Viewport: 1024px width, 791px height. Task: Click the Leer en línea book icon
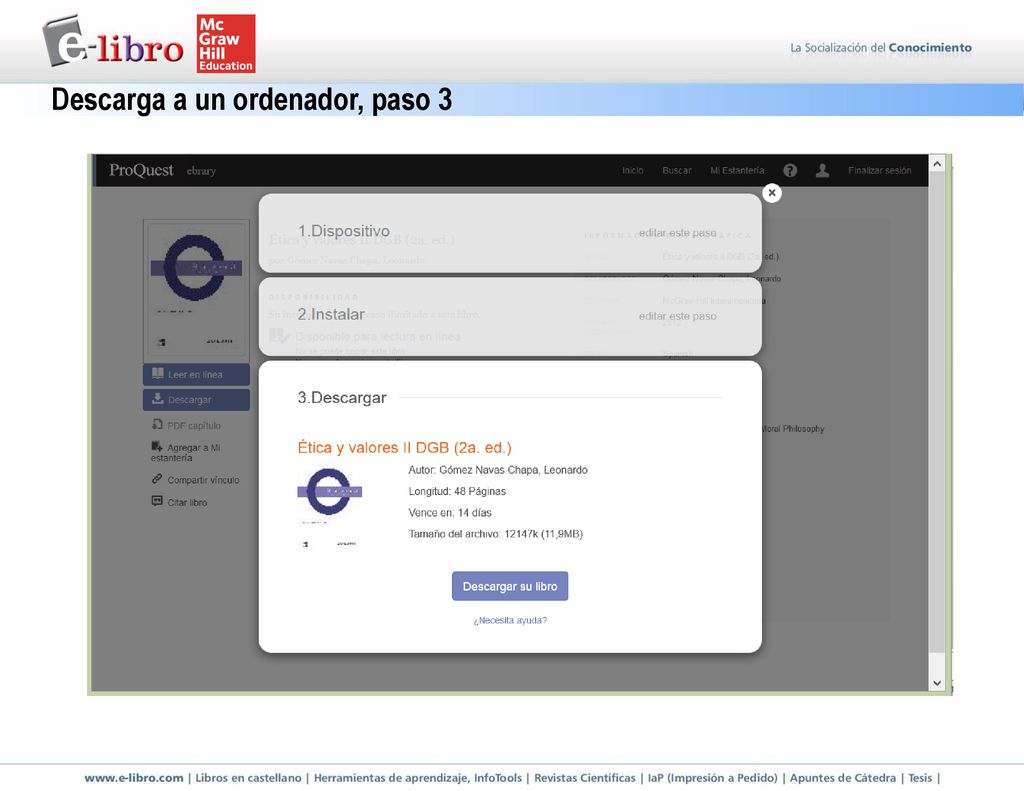(157, 374)
